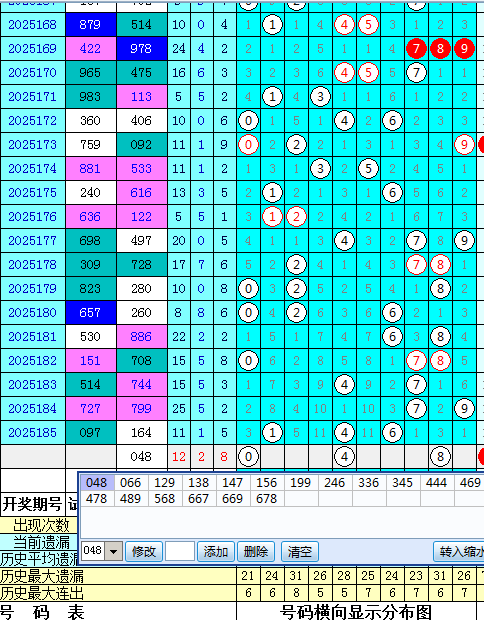
Task: Select number 129 in the number list
Action: click(x=164, y=482)
